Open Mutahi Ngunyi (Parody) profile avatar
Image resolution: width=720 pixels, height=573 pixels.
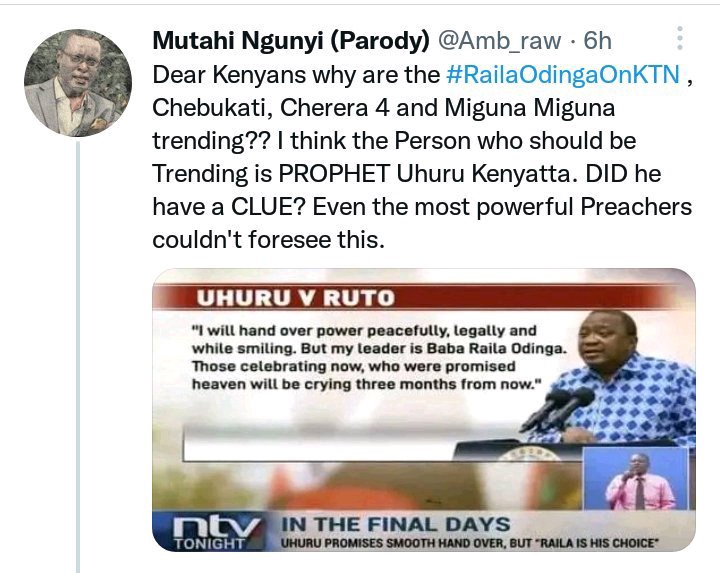click(x=78, y=83)
